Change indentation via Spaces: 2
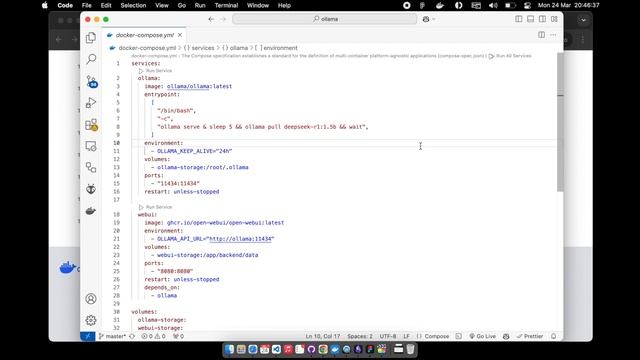The image size is (640, 360). click(360, 336)
